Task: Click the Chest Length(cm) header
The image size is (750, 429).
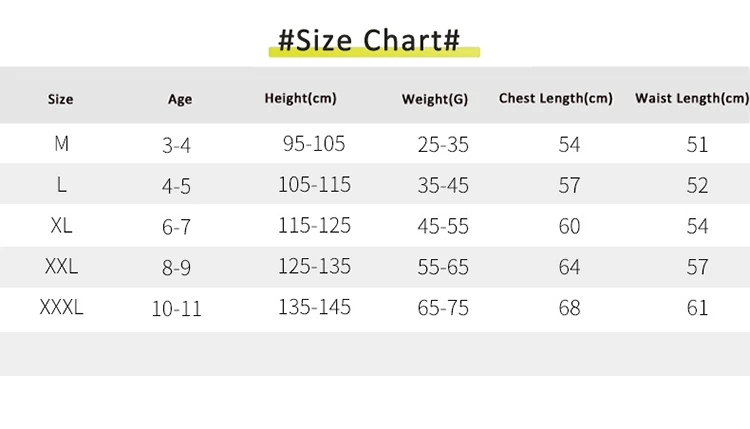Action: point(555,98)
